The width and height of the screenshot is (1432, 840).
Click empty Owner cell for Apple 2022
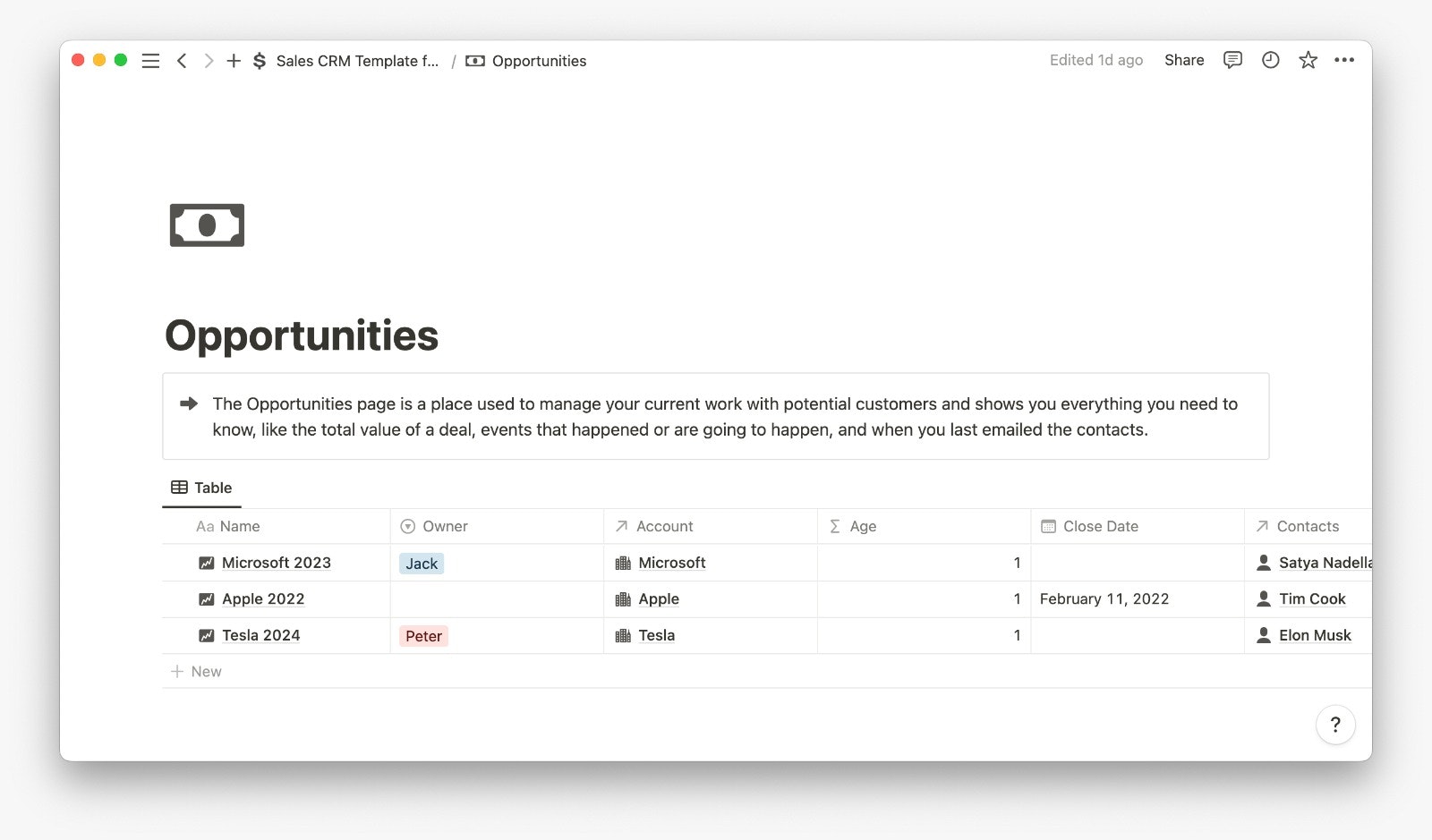coord(497,599)
